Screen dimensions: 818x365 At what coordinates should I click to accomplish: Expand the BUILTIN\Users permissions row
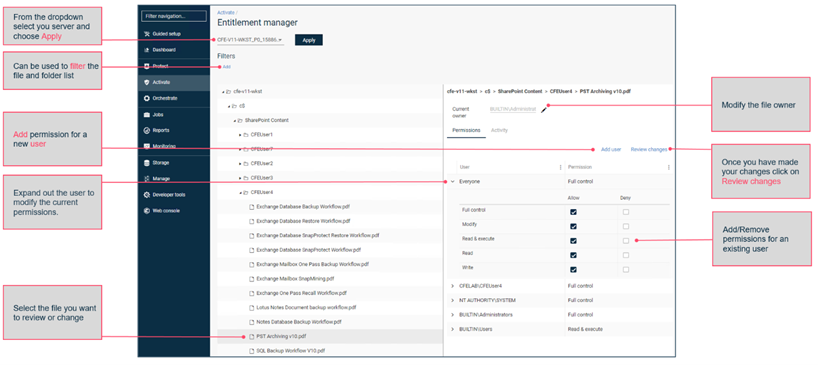pyautogui.click(x=452, y=329)
